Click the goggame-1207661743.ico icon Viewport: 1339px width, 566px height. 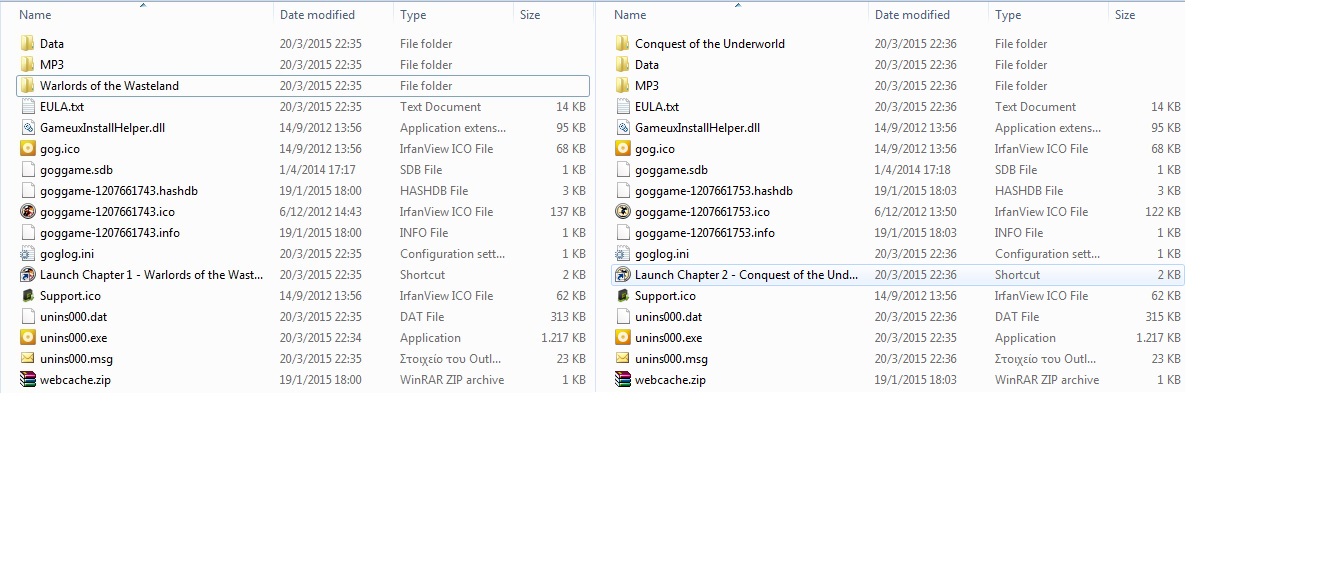tap(27, 212)
